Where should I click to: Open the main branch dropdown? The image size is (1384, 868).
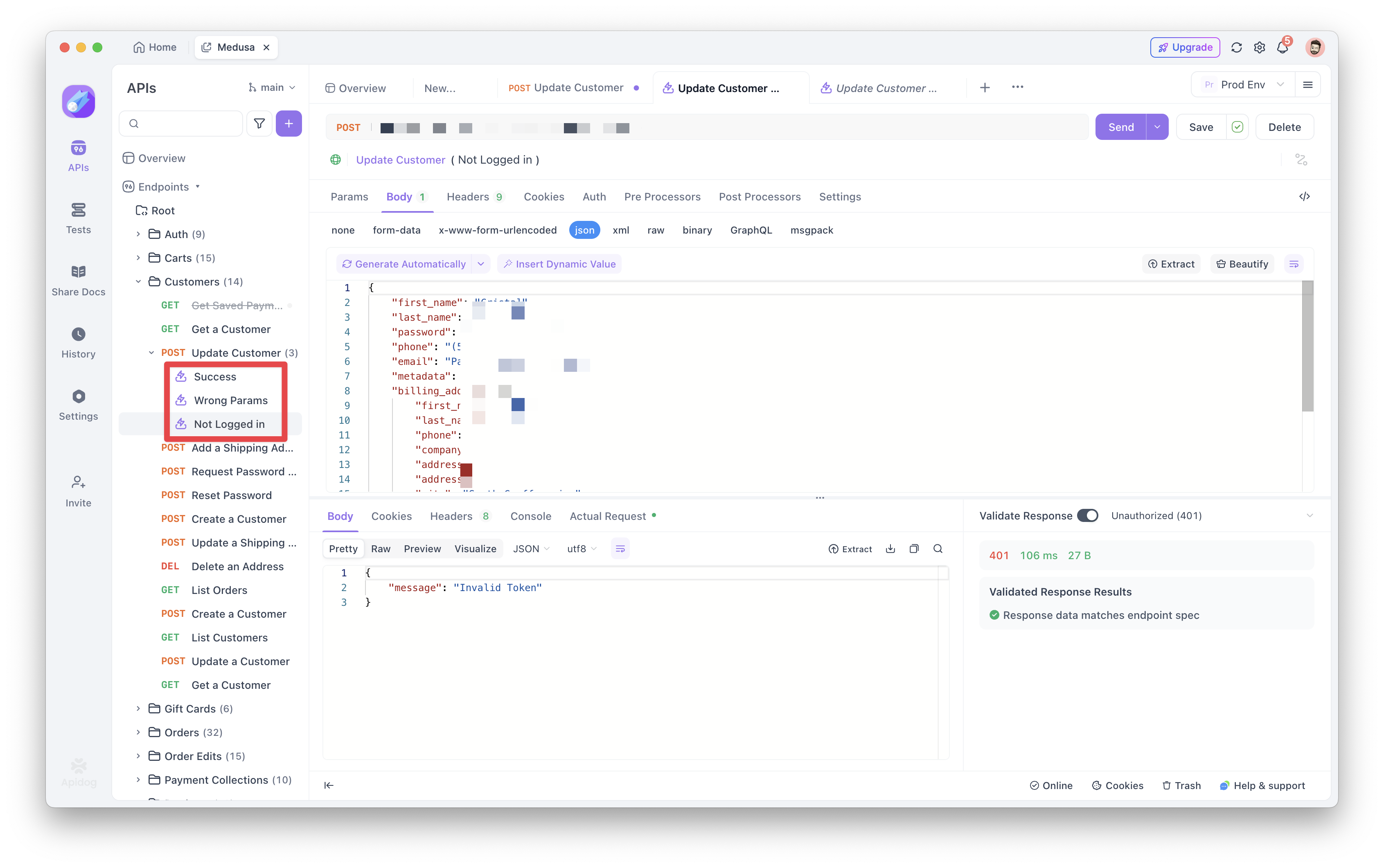[x=272, y=87]
